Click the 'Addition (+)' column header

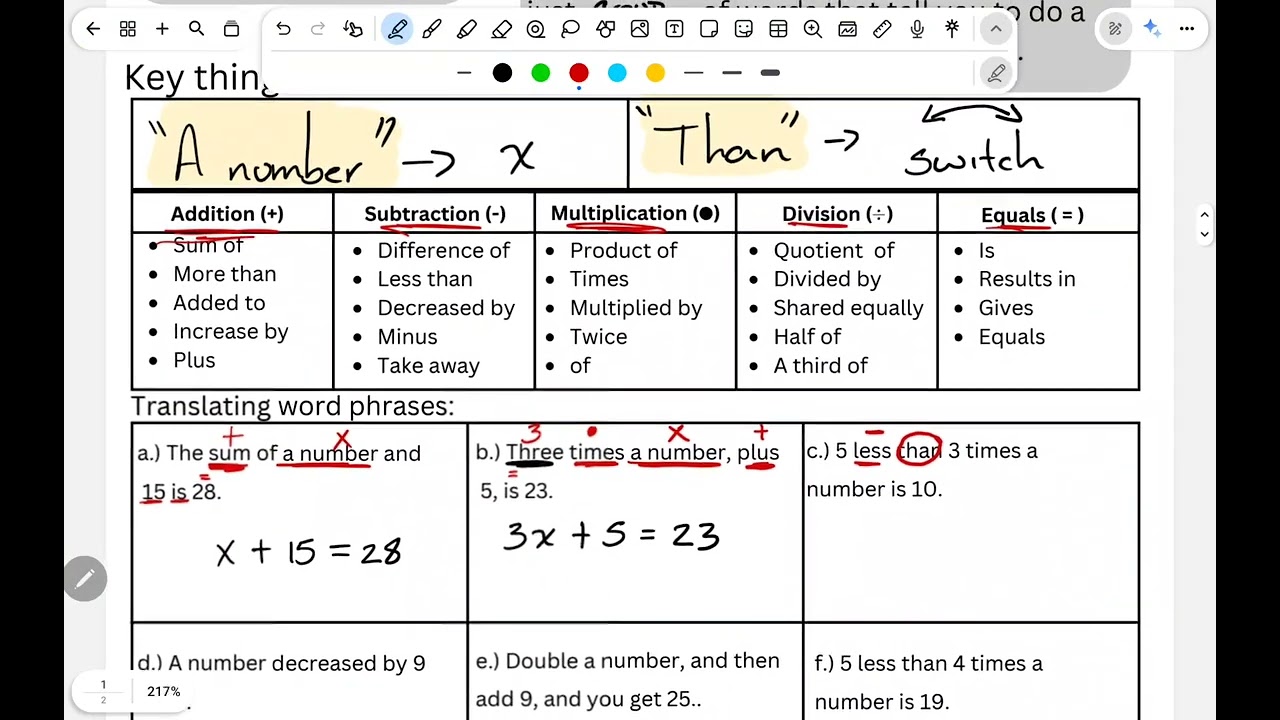pos(227,214)
